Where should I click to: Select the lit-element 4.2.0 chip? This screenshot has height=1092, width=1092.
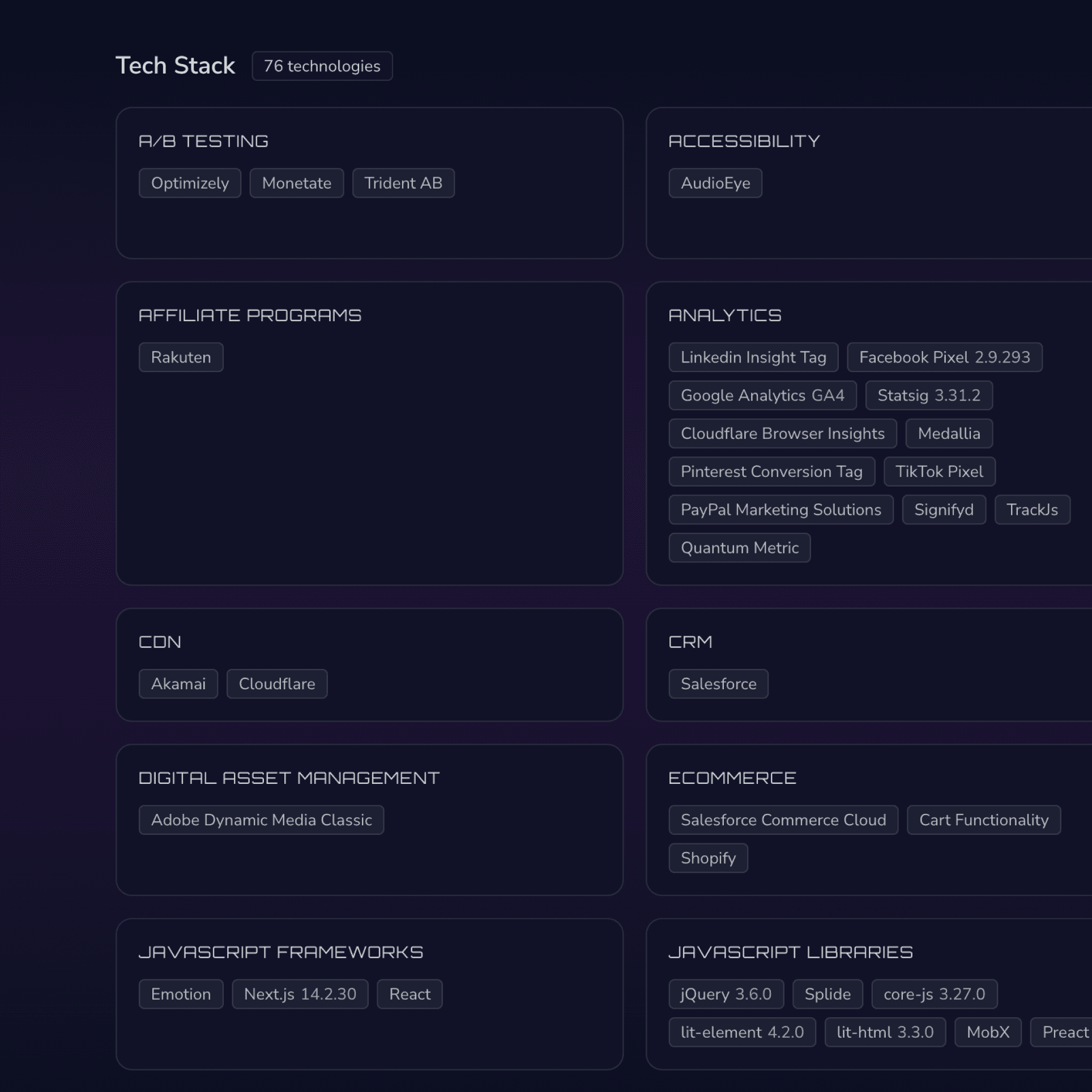743,1033
